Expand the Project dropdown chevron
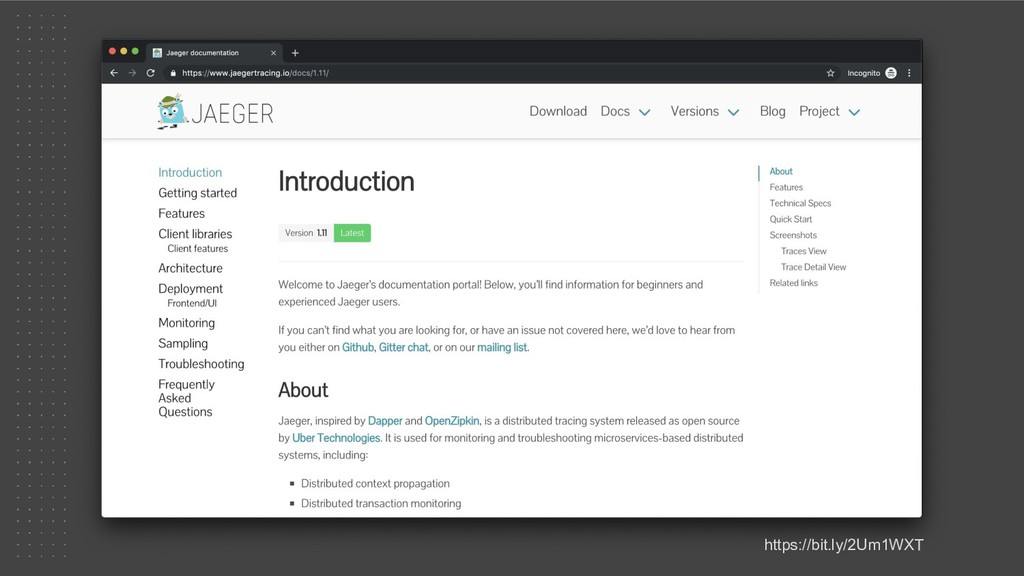 tap(854, 112)
